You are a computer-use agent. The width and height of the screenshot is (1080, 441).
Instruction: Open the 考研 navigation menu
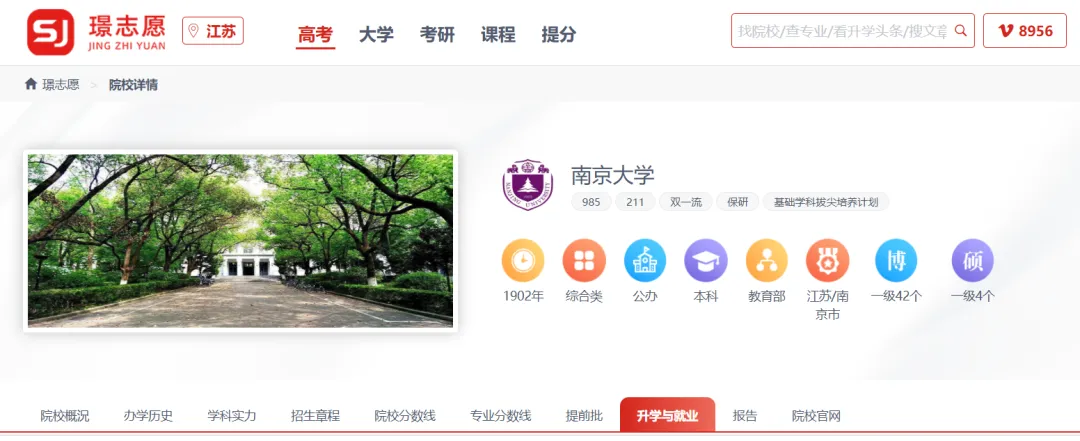coord(437,34)
